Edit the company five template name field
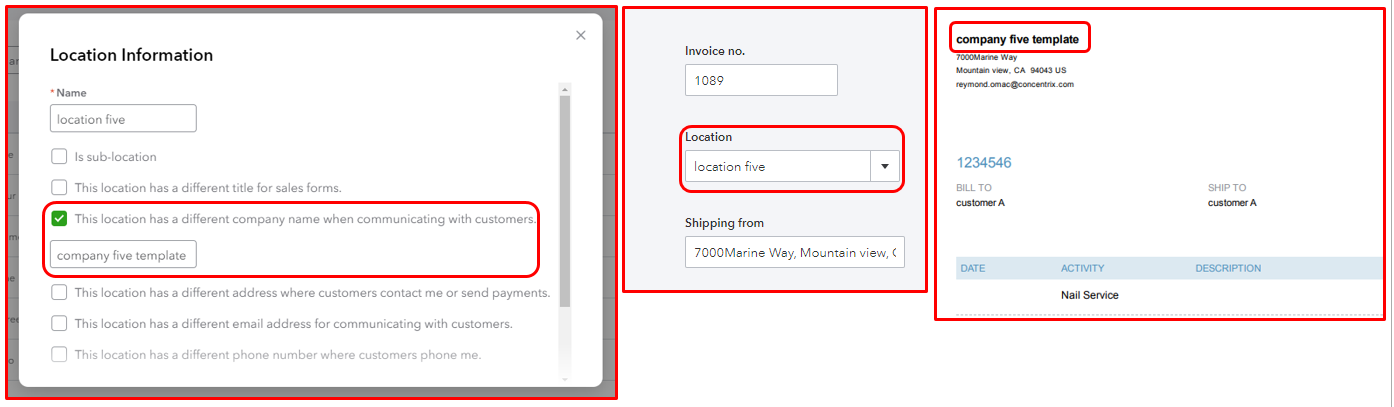 click(x=123, y=255)
